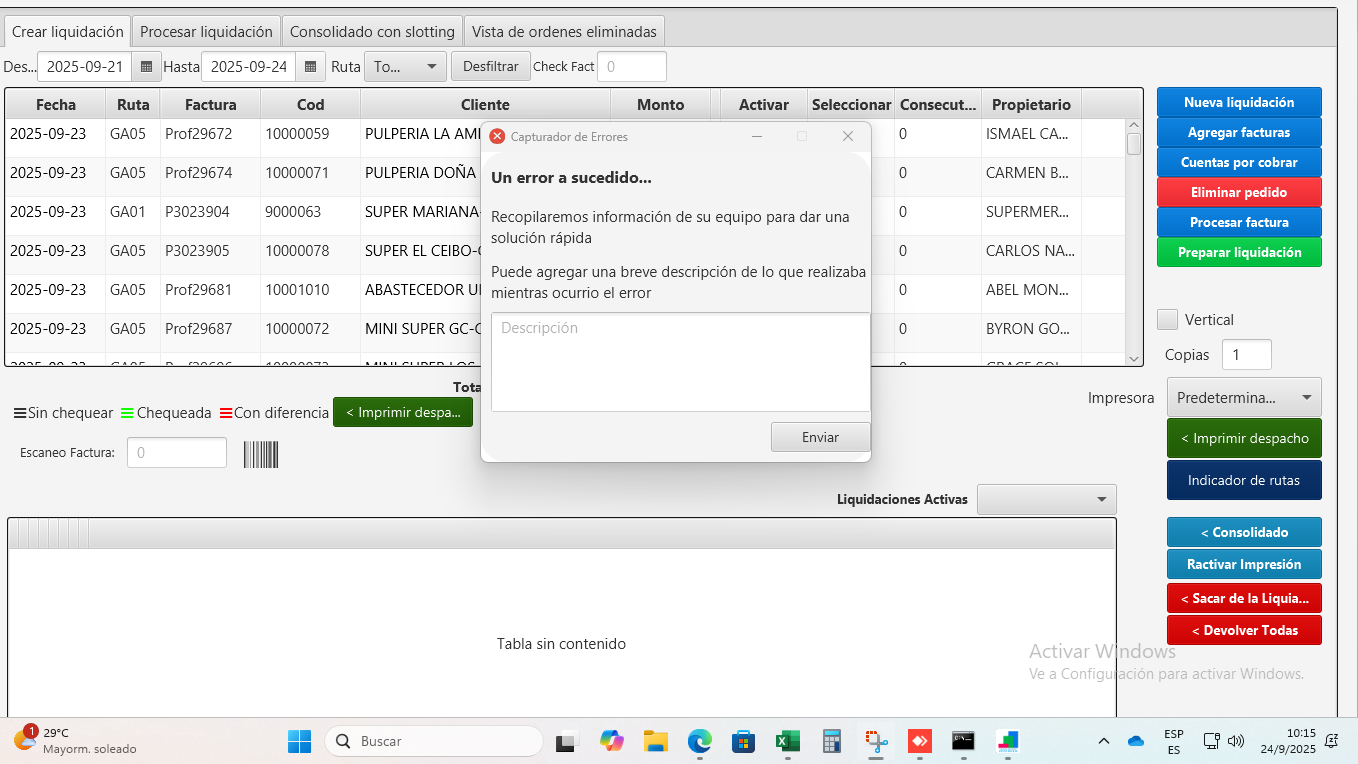Switch to the Procesar liquidación tab
Image resolution: width=1358 pixels, height=764 pixels.
[206, 32]
